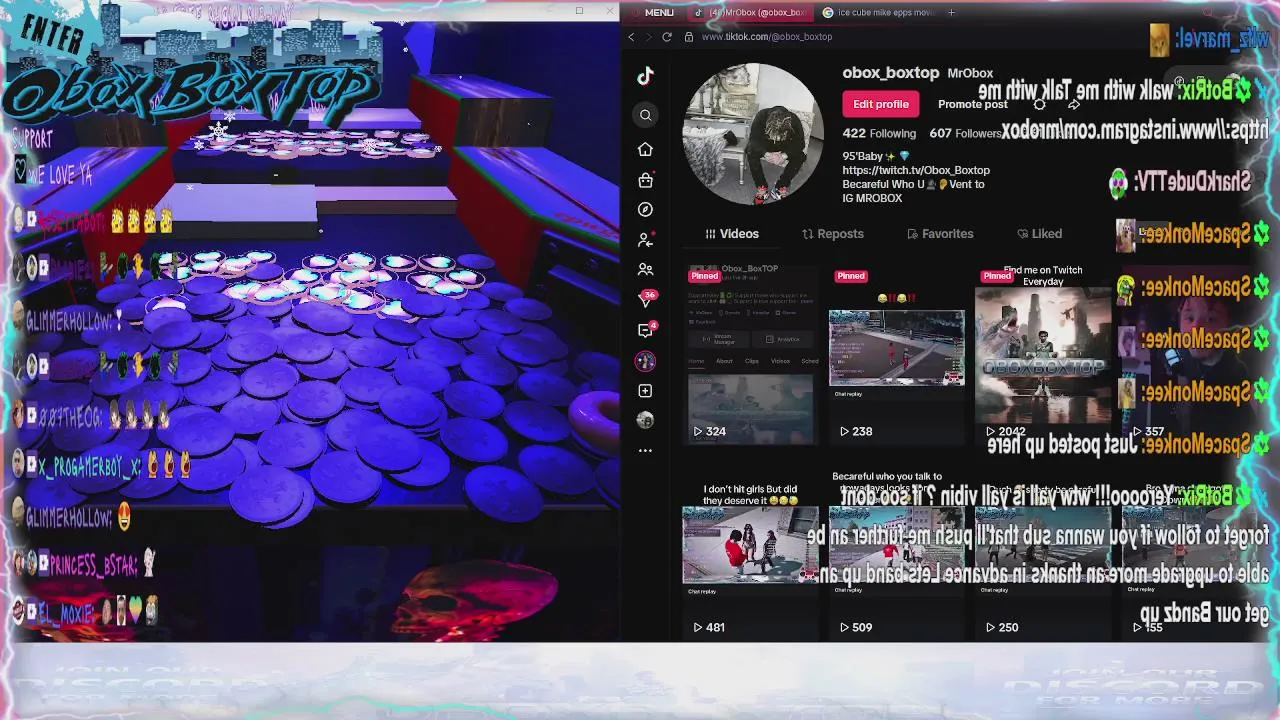Open TikTok search in sidebar
Viewport: 1280px width, 720px height.
(645, 115)
